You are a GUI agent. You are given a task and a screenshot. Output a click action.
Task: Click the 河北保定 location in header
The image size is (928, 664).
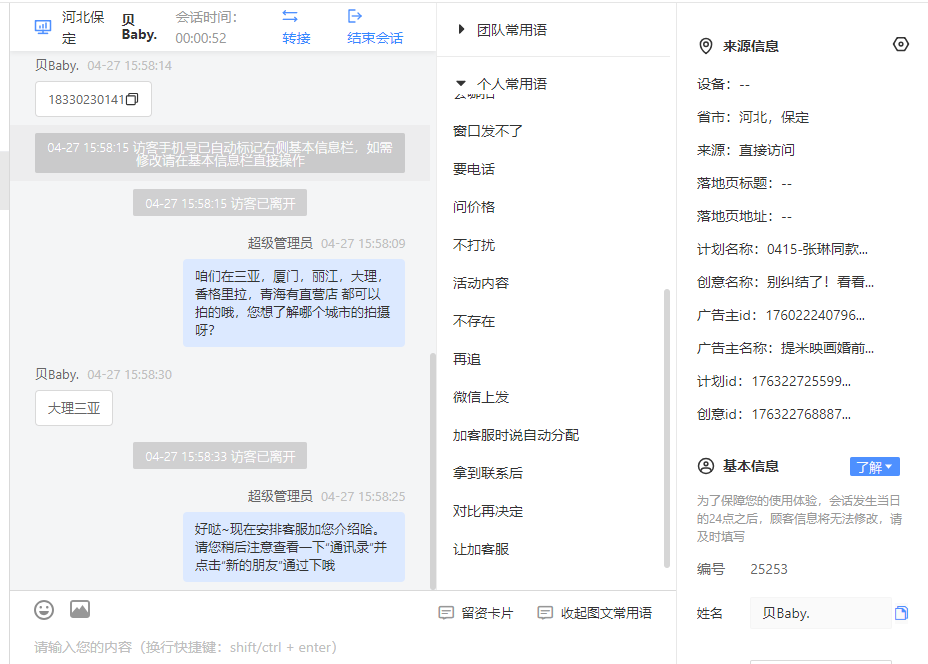83,28
